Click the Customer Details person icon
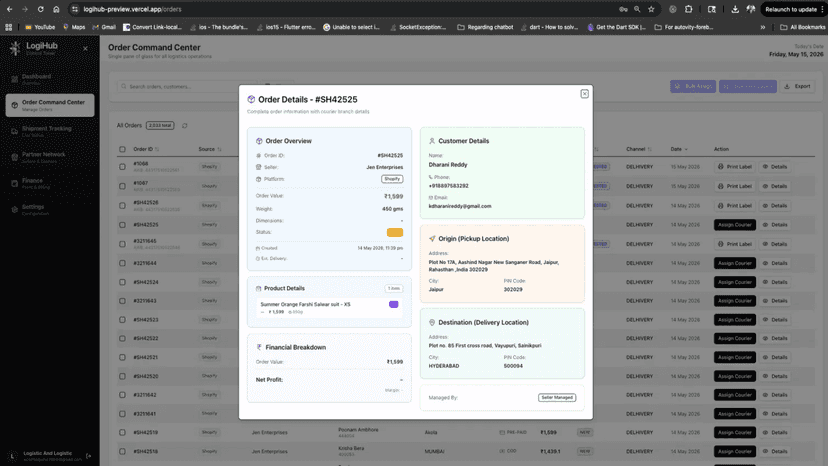 (432, 141)
